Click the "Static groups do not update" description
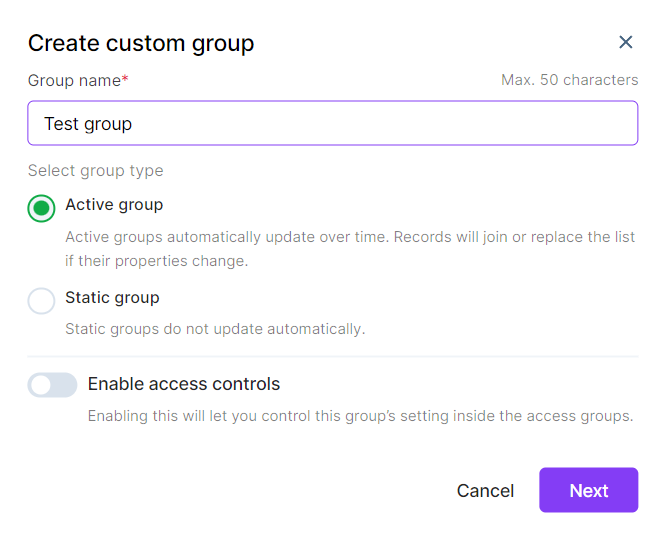 [215, 329]
